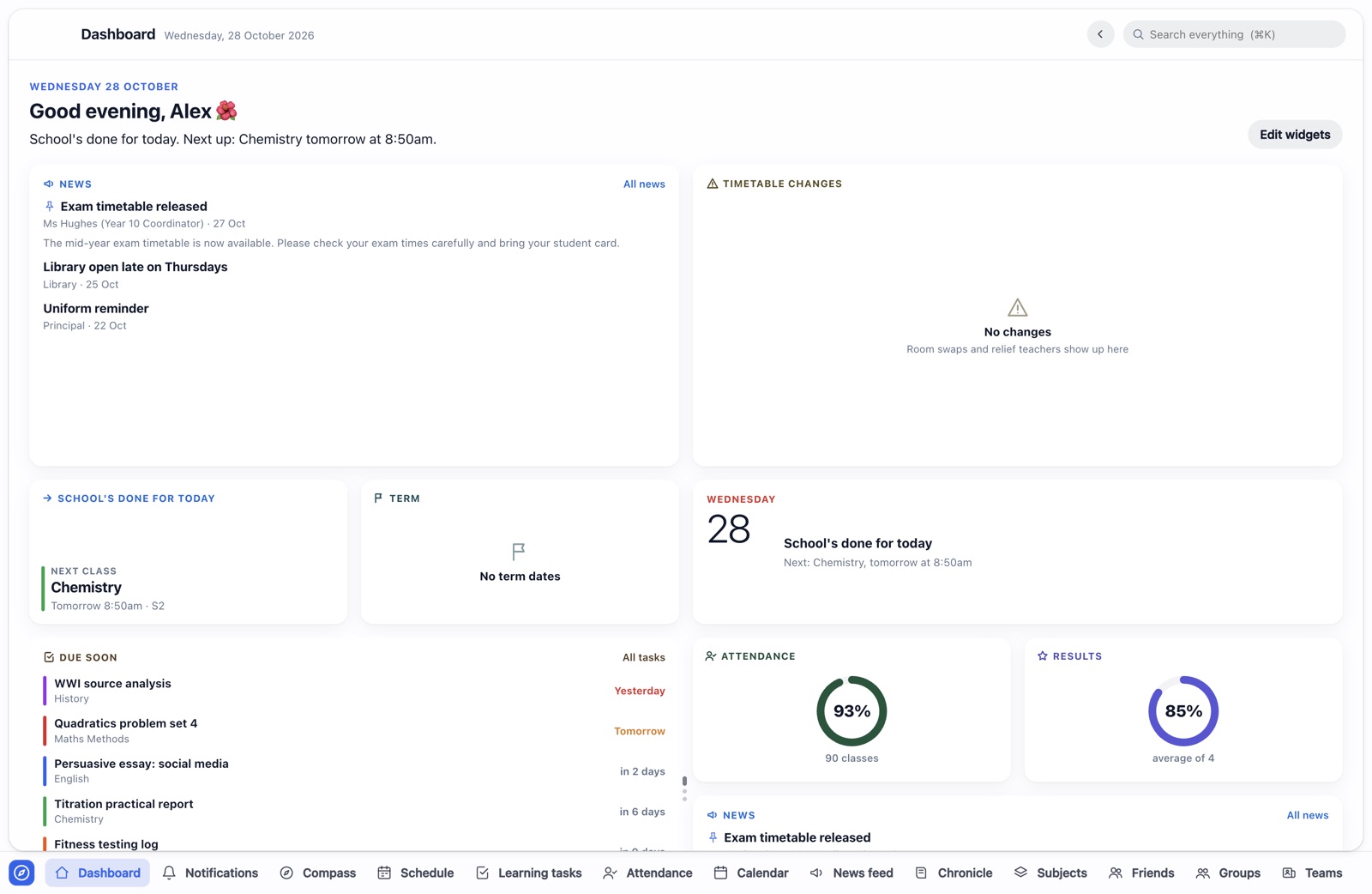Click the compass app logo icon
This screenshot has height=894, width=1372.
pyautogui.click(x=21, y=873)
